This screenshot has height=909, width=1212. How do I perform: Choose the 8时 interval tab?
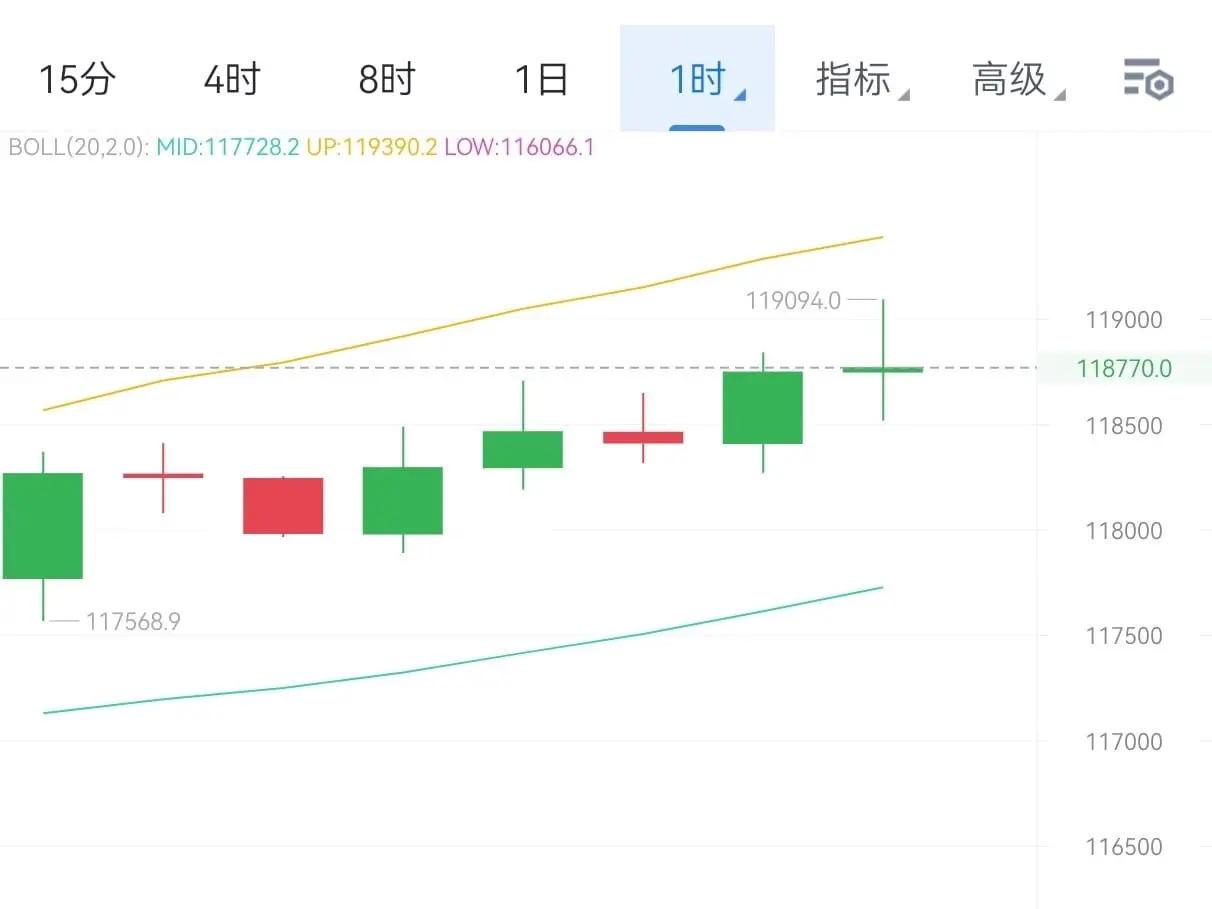click(x=386, y=79)
